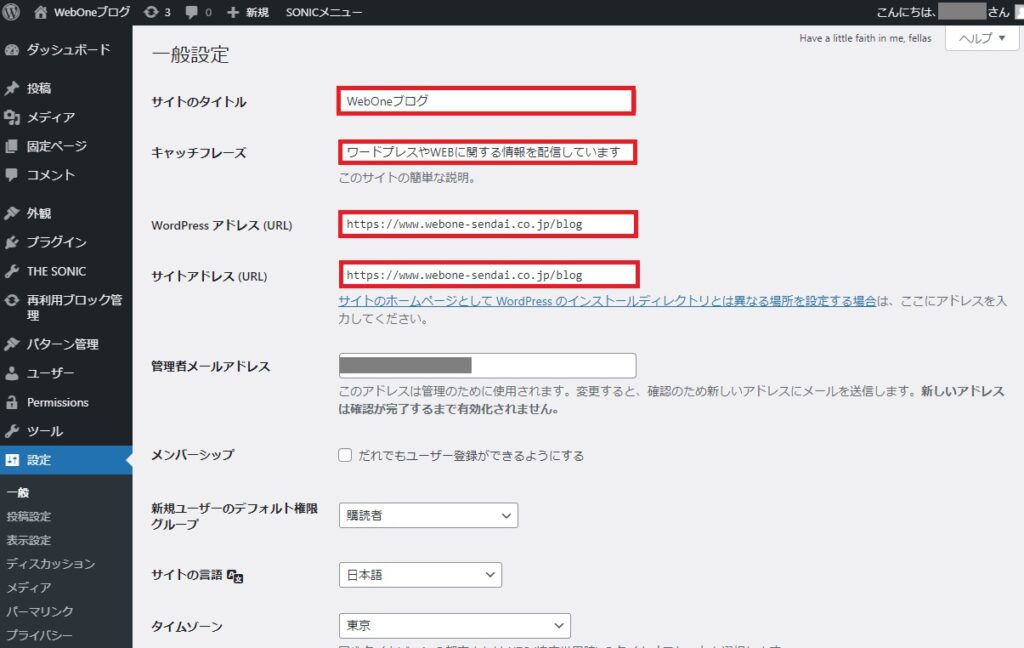Click the 再利用ブロック管理 icon
The width and height of the screenshot is (1024, 648).
point(12,300)
